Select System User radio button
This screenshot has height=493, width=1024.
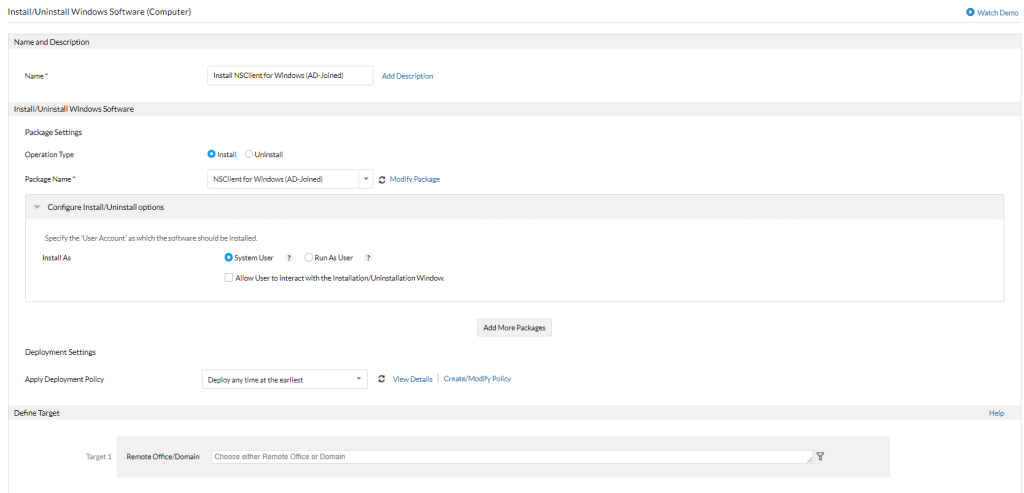click(x=229, y=258)
